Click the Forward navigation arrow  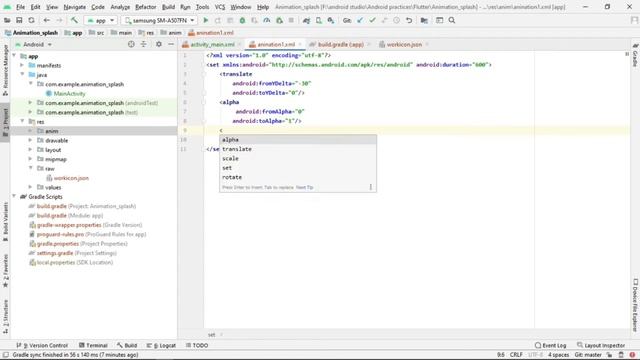coord(59,20)
